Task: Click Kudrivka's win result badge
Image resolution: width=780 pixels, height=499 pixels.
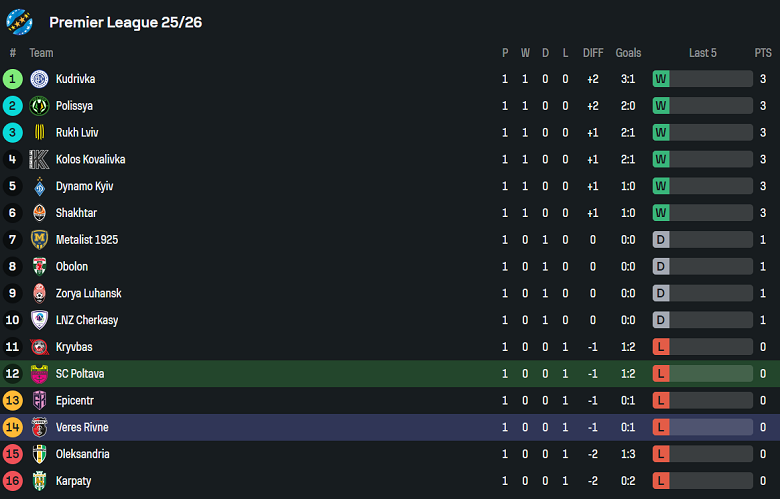Action: pyautogui.click(x=661, y=79)
